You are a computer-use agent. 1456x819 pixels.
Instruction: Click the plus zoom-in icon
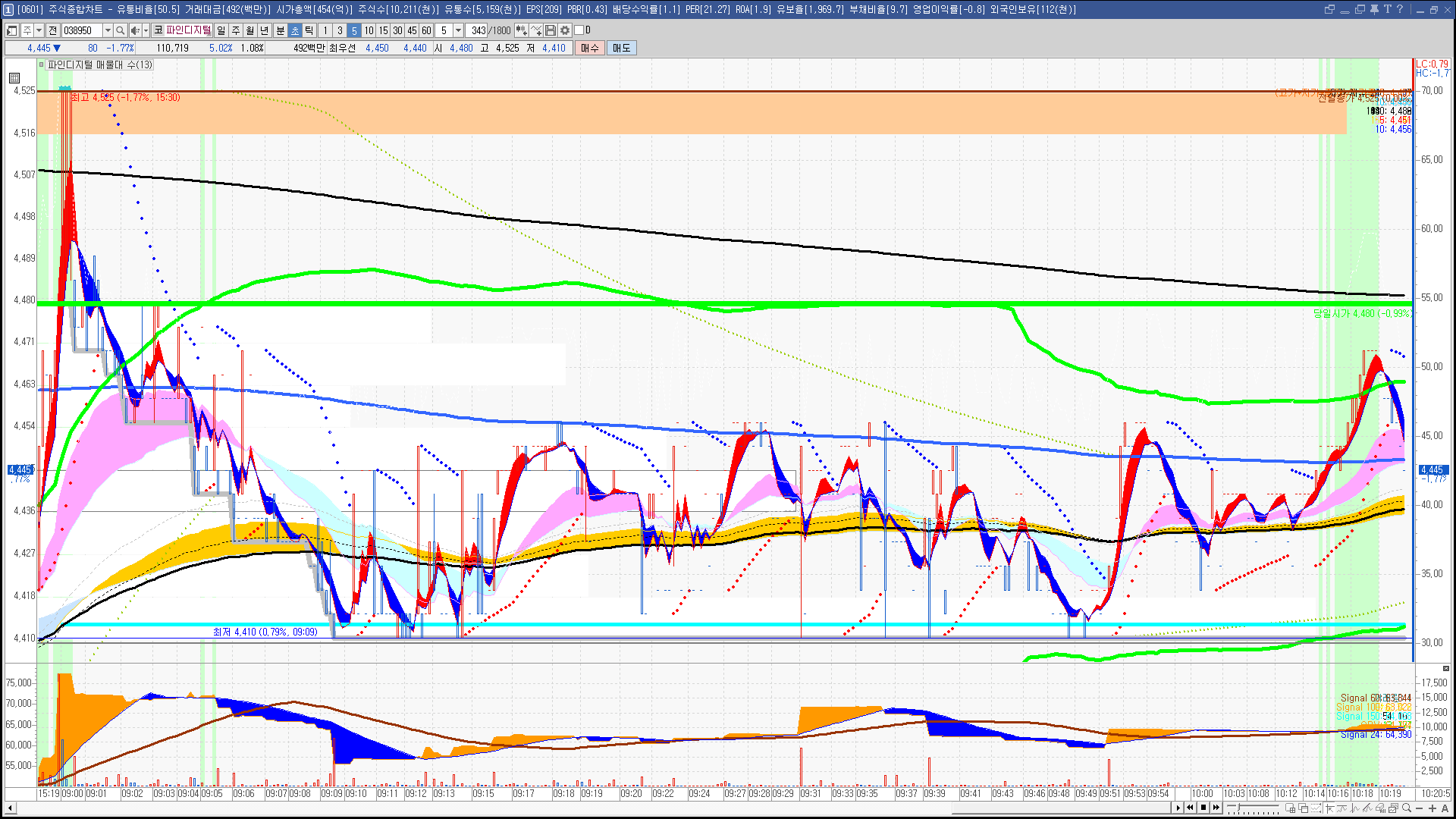point(1432,808)
